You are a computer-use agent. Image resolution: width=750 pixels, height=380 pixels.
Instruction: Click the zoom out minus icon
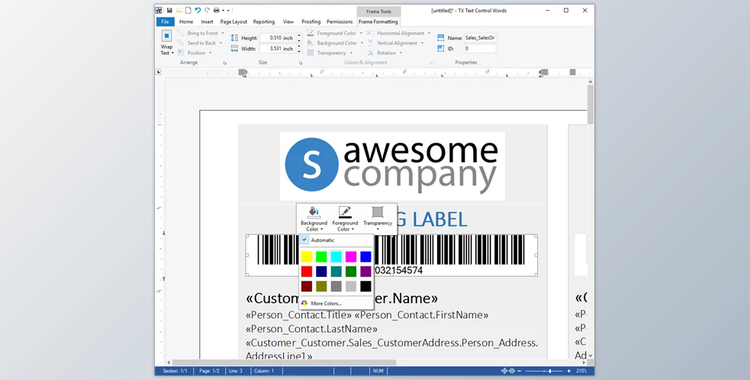(519, 371)
